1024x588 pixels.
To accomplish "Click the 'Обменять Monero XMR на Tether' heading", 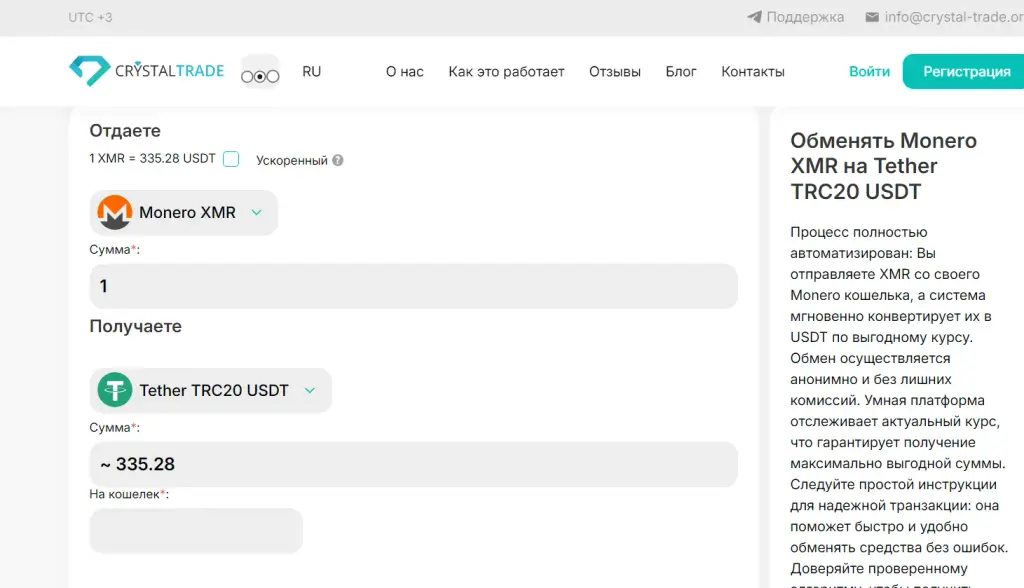I will click(884, 166).
